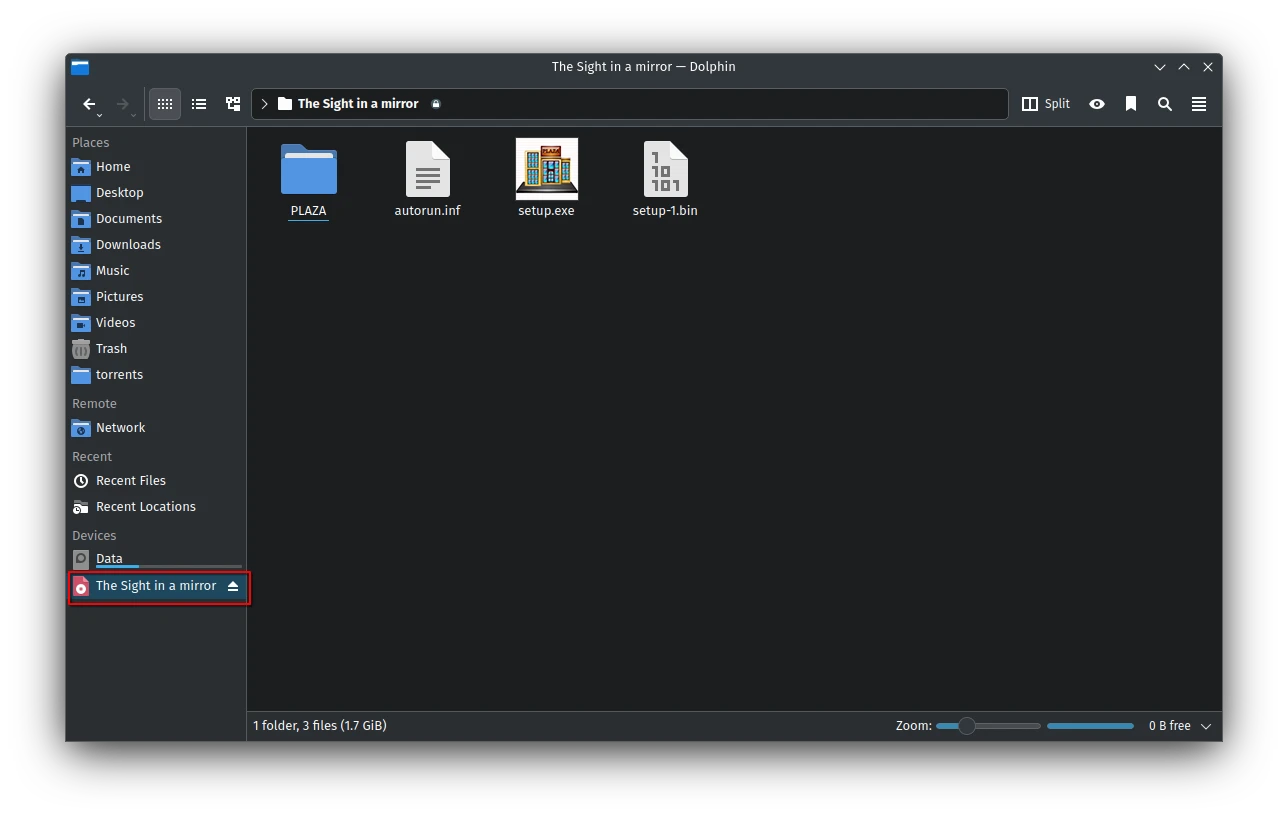
Task: Eject The Sight in a mirror disc
Action: (x=233, y=586)
